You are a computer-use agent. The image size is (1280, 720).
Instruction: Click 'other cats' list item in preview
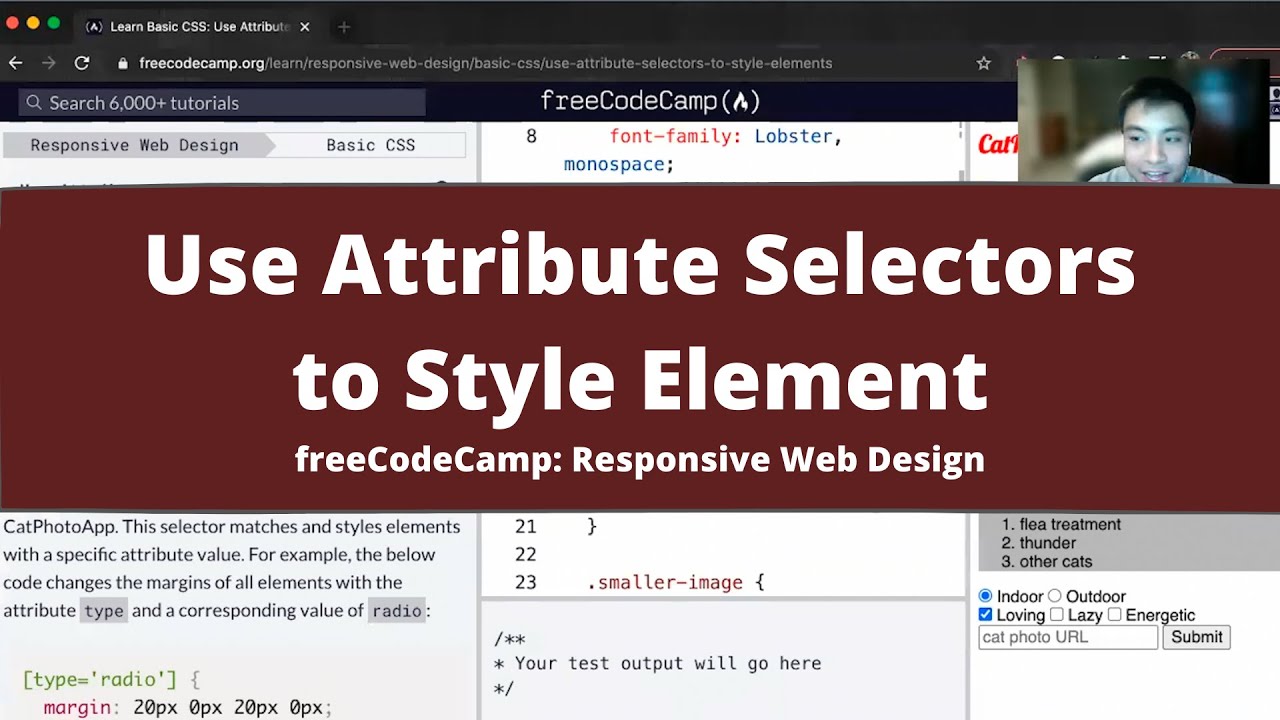(1055, 562)
